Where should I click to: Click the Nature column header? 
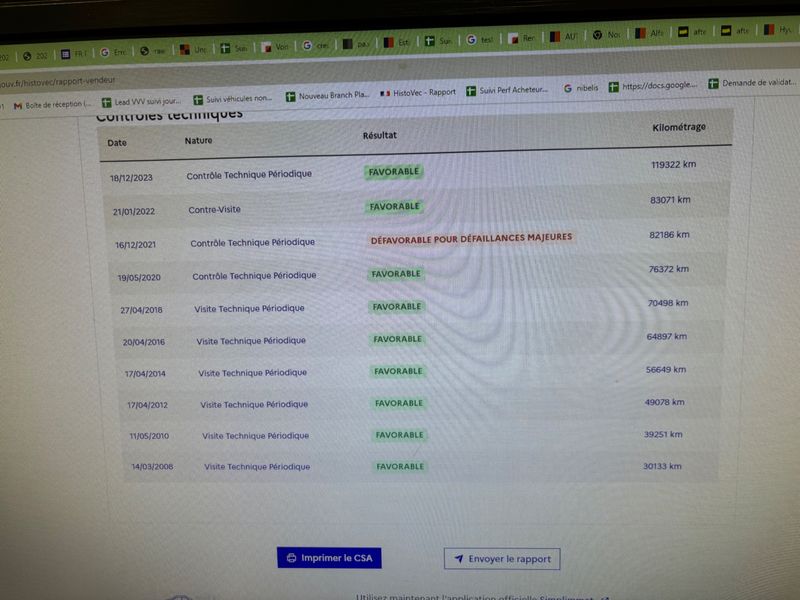[x=198, y=140]
